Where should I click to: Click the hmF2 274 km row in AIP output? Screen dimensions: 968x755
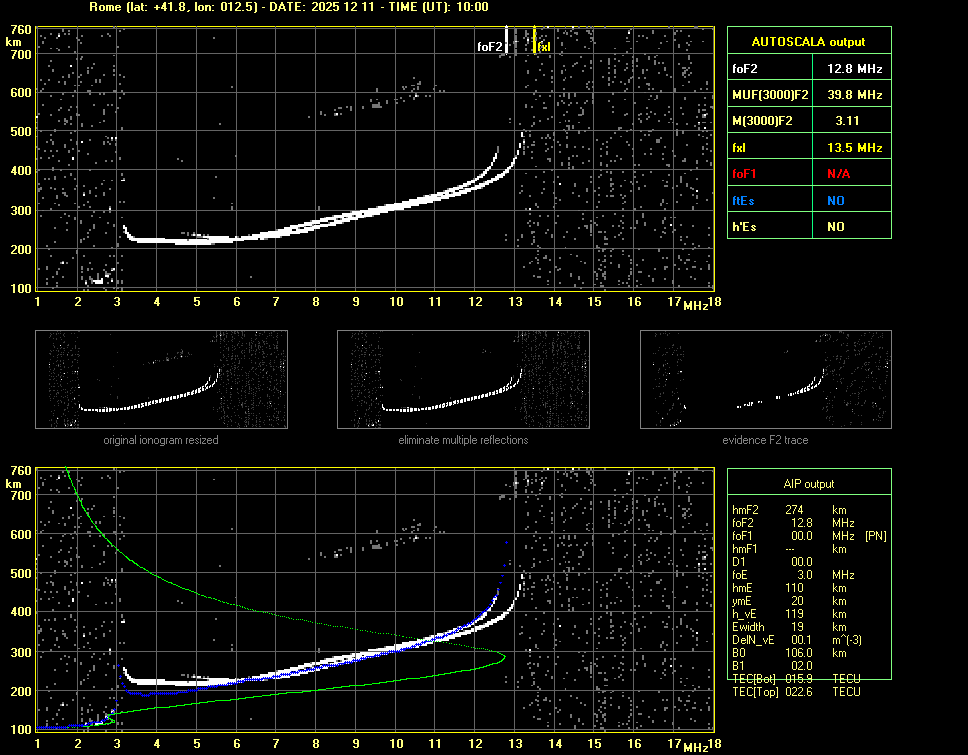click(795, 509)
